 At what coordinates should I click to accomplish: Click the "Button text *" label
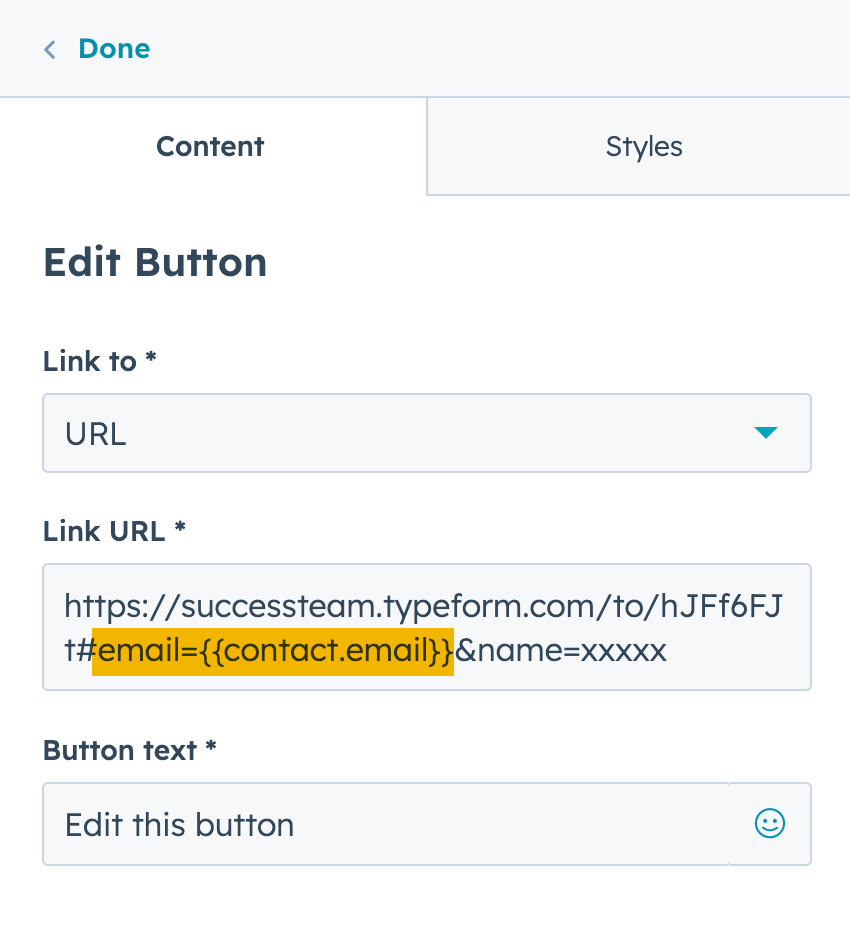click(129, 750)
